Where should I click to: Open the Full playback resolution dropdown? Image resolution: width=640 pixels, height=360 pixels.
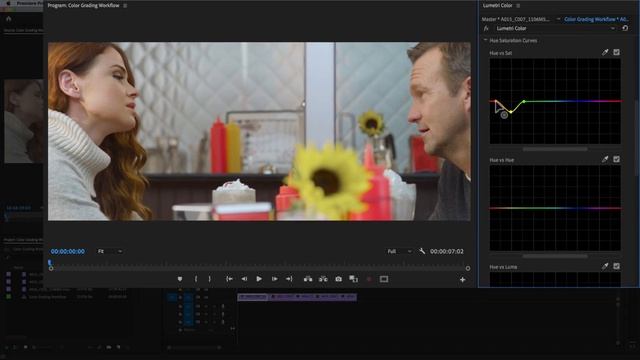pos(400,251)
